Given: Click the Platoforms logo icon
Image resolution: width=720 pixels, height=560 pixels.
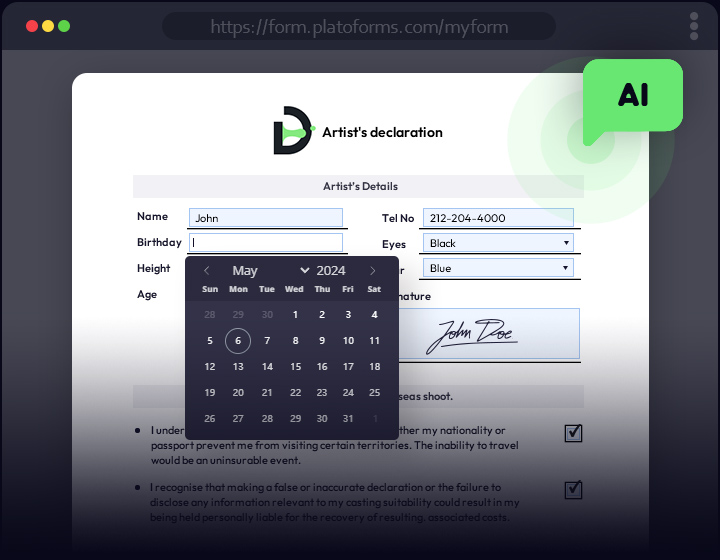Looking at the screenshot, I should point(292,131).
